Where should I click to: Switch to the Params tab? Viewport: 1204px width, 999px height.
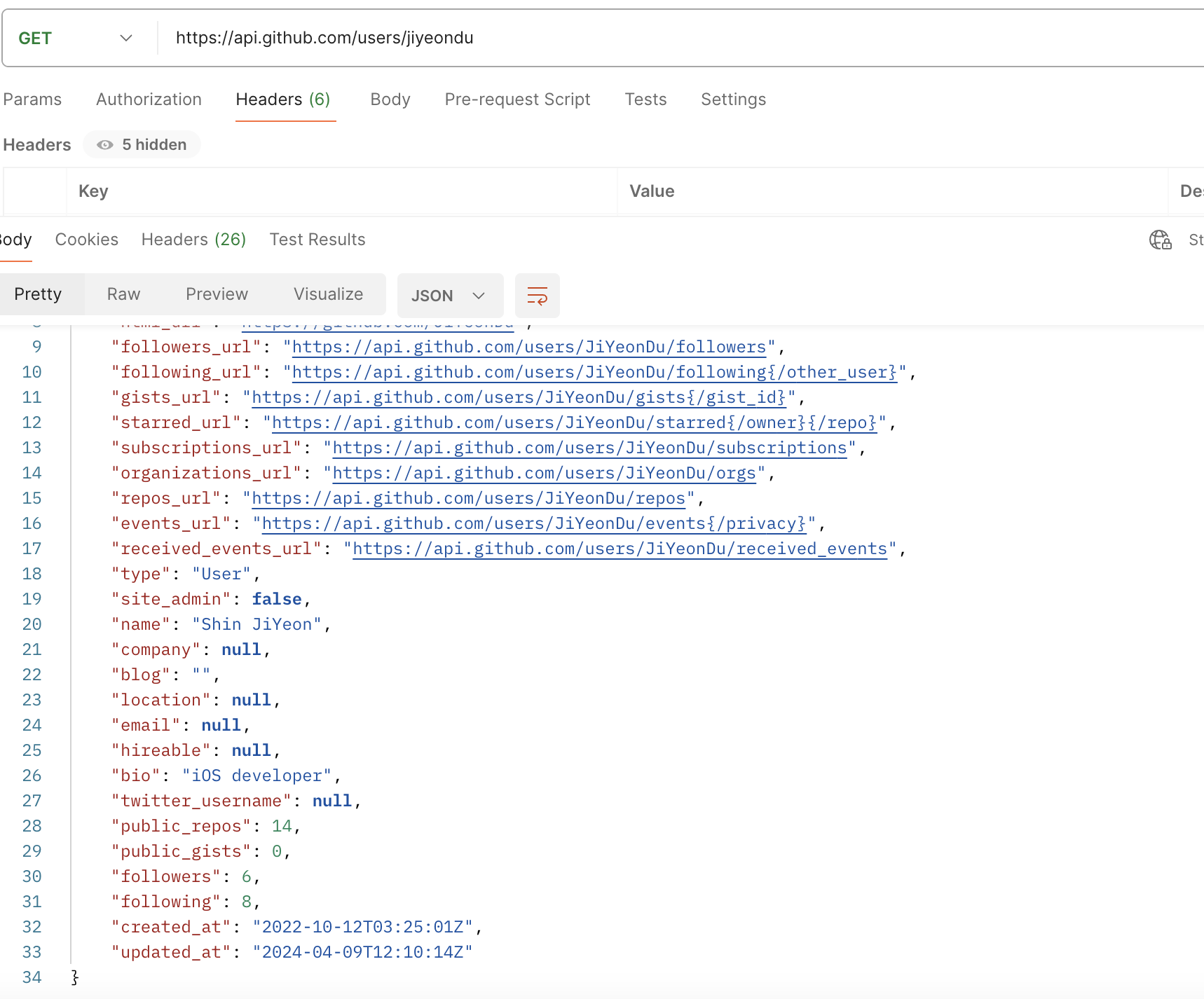32,99
